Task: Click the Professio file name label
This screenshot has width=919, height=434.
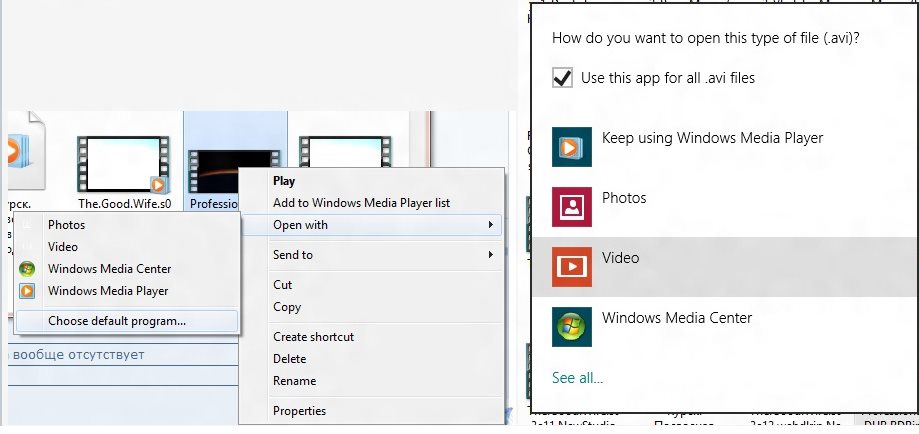Action: (x=213, y=204)
